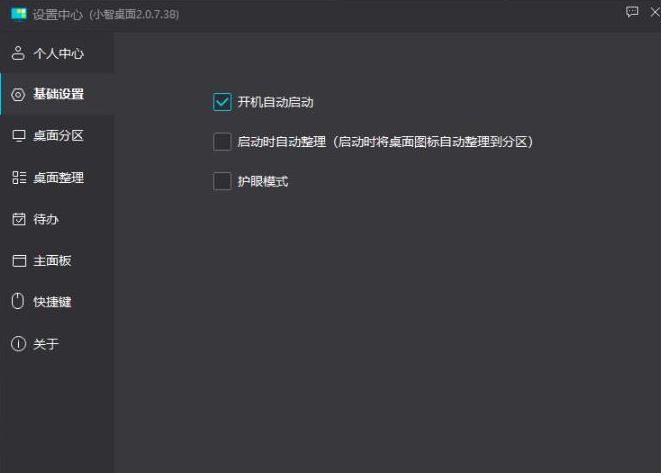The width and height of the screenshot is (661, 473).
Task: Turn on 护眼模式 checkbox
Action: click(x=222, y=181)
